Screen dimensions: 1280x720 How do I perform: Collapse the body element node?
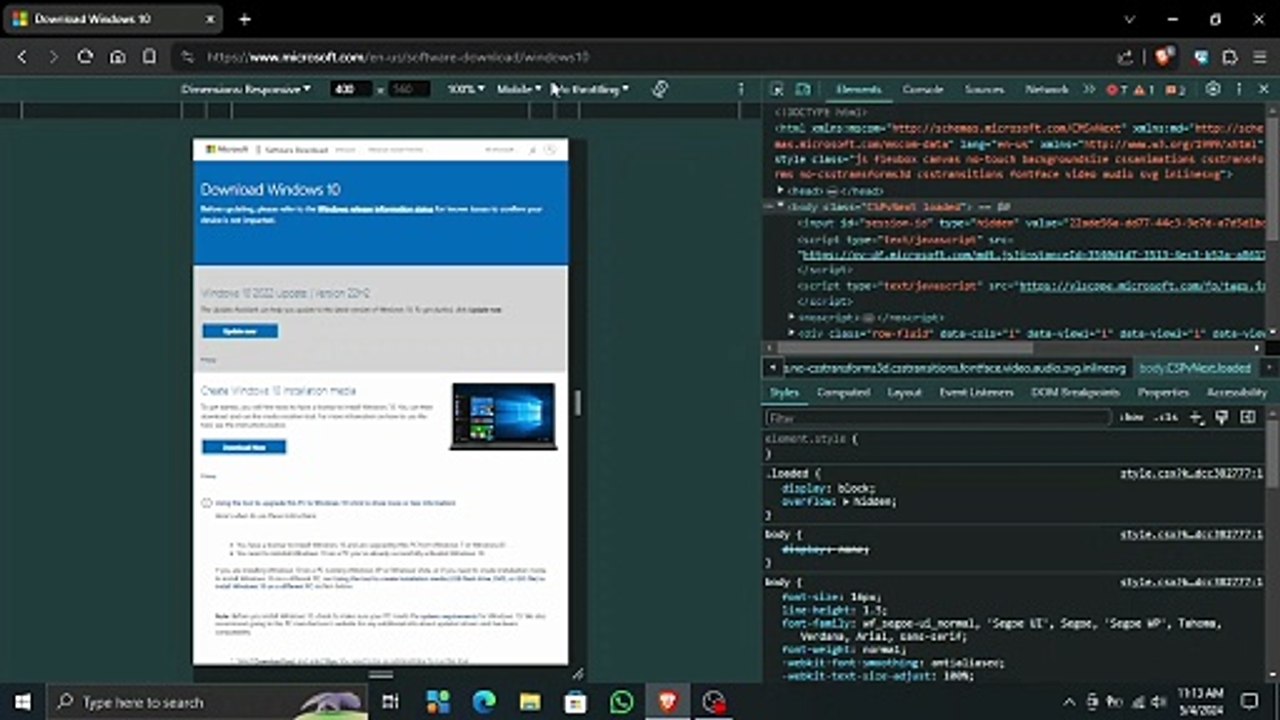coord(781,206)
